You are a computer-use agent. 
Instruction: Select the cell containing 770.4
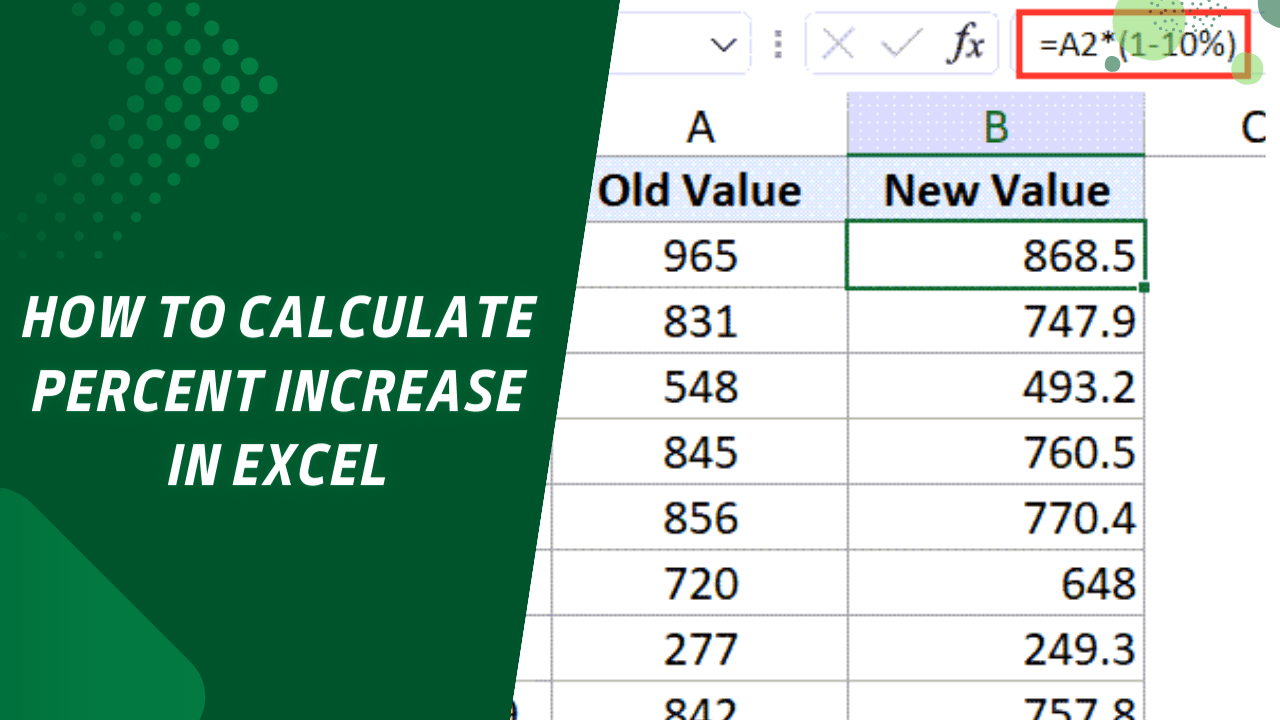(996, 517)
